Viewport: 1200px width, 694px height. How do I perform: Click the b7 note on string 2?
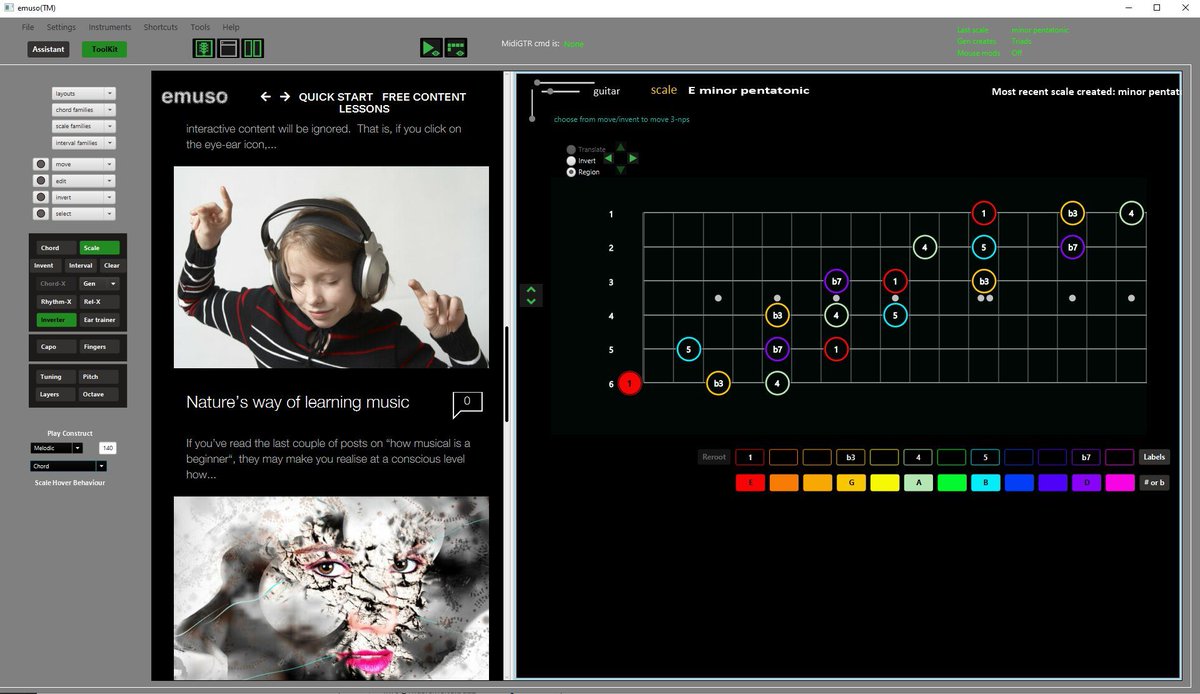(x=1072, y=247)
